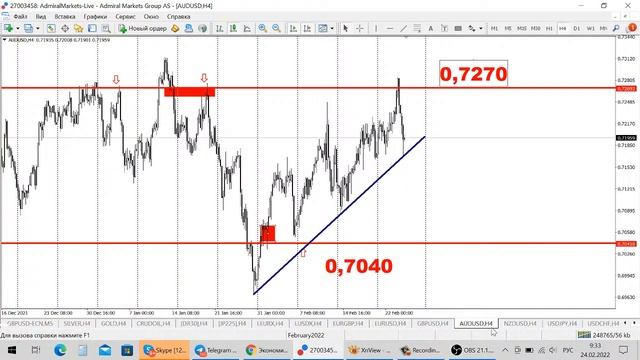Collapse the AUDUSD,H4 chart title triangle
Screen dimensions: 640x360
tap(4, 40)
